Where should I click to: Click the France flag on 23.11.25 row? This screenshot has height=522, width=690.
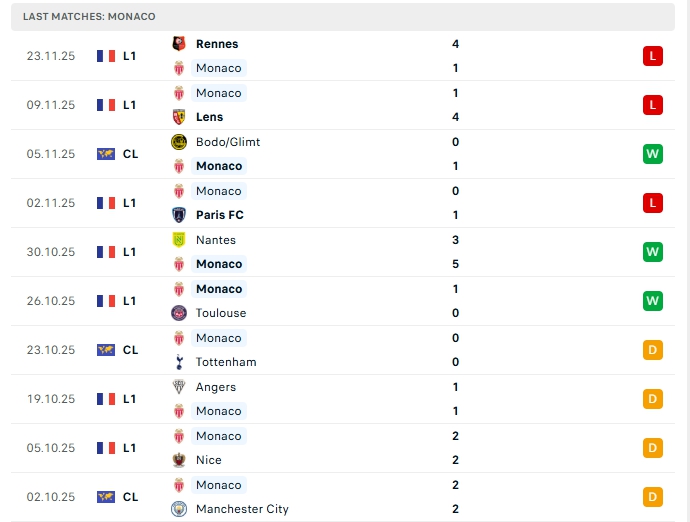point(106,56)
